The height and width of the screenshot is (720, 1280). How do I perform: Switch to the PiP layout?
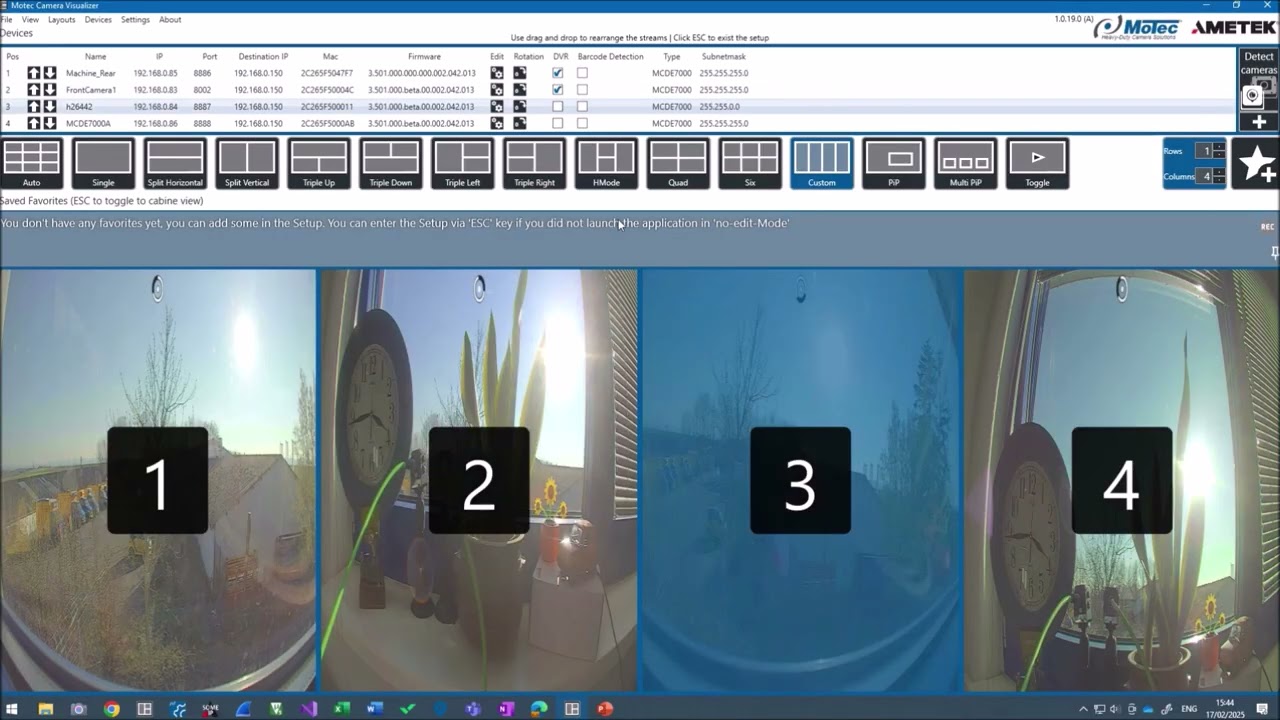tap(894, 164)
